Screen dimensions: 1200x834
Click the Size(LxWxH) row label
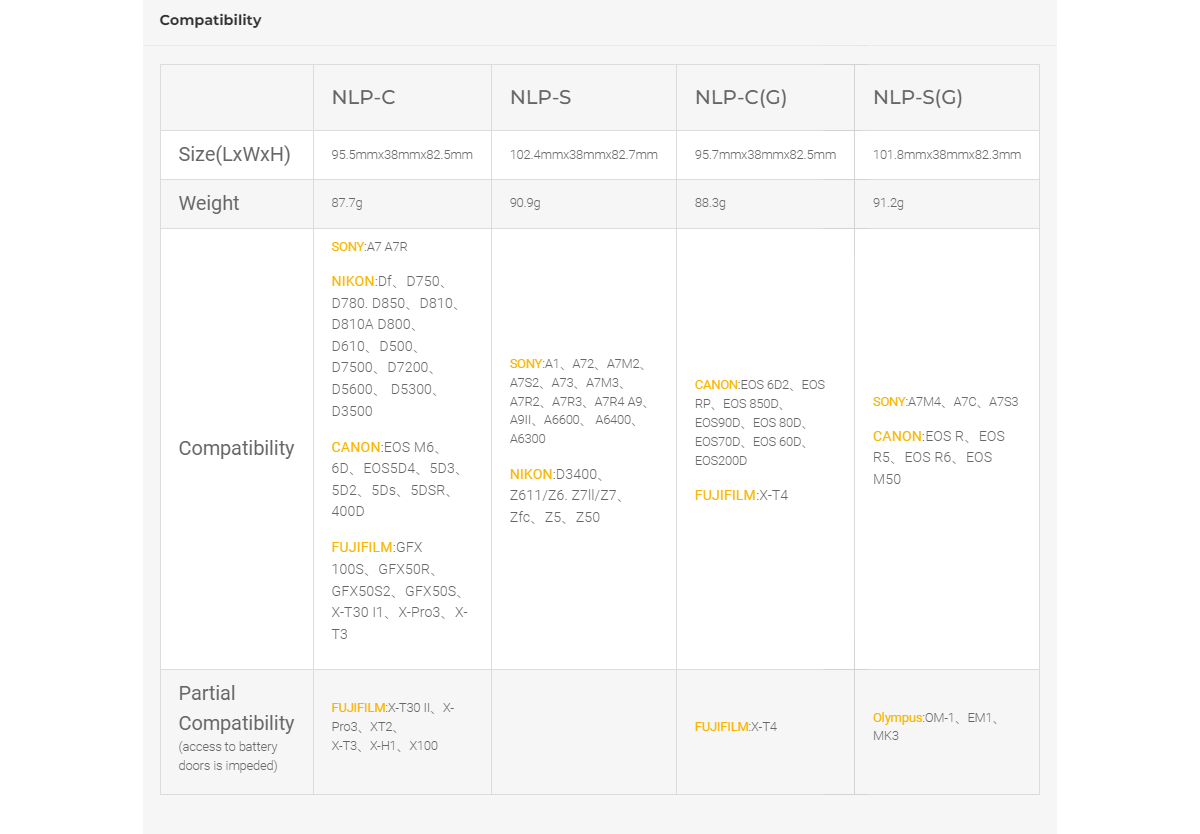pyautogui.click(x=234, y=155)
